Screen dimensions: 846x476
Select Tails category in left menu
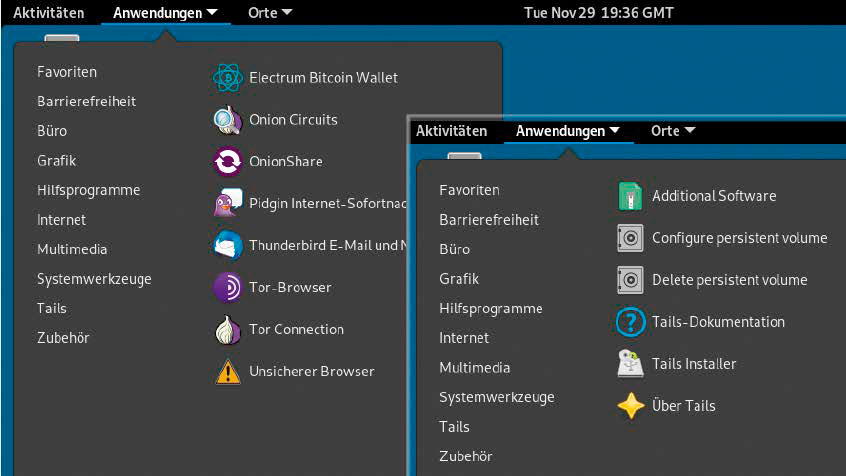tap(51, 309)
